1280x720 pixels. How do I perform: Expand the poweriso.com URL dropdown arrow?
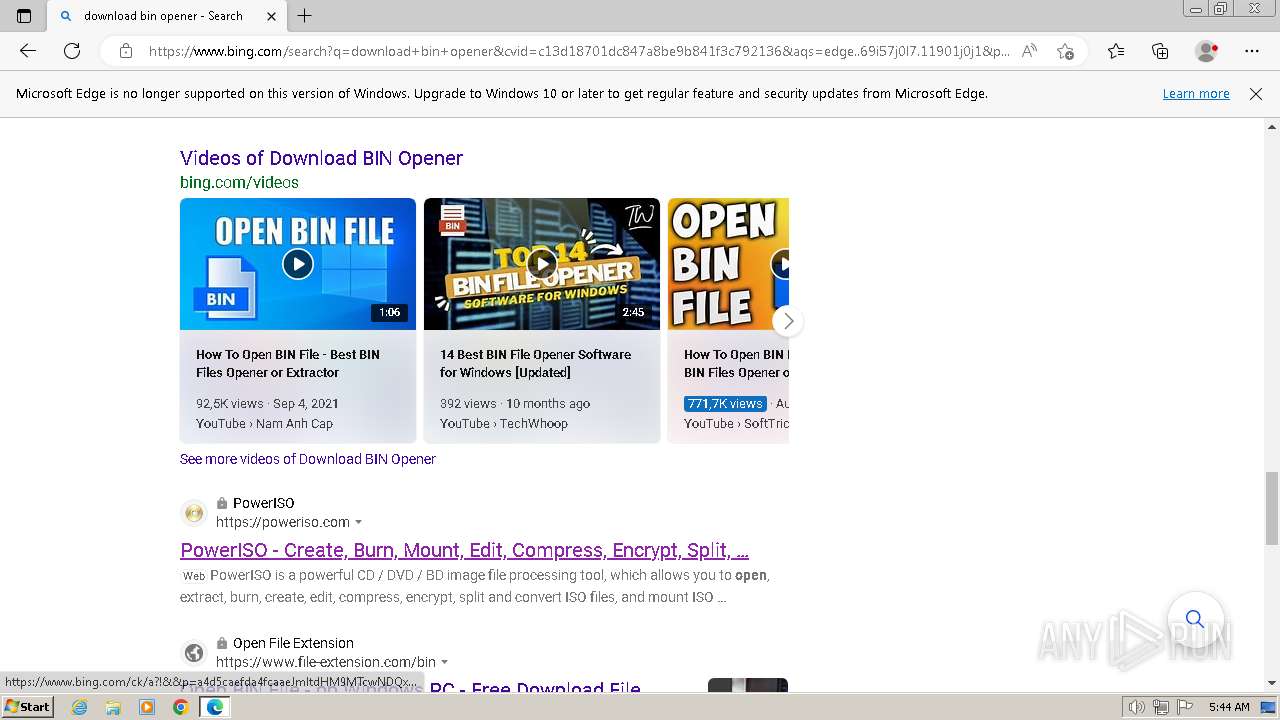point(359,522)
